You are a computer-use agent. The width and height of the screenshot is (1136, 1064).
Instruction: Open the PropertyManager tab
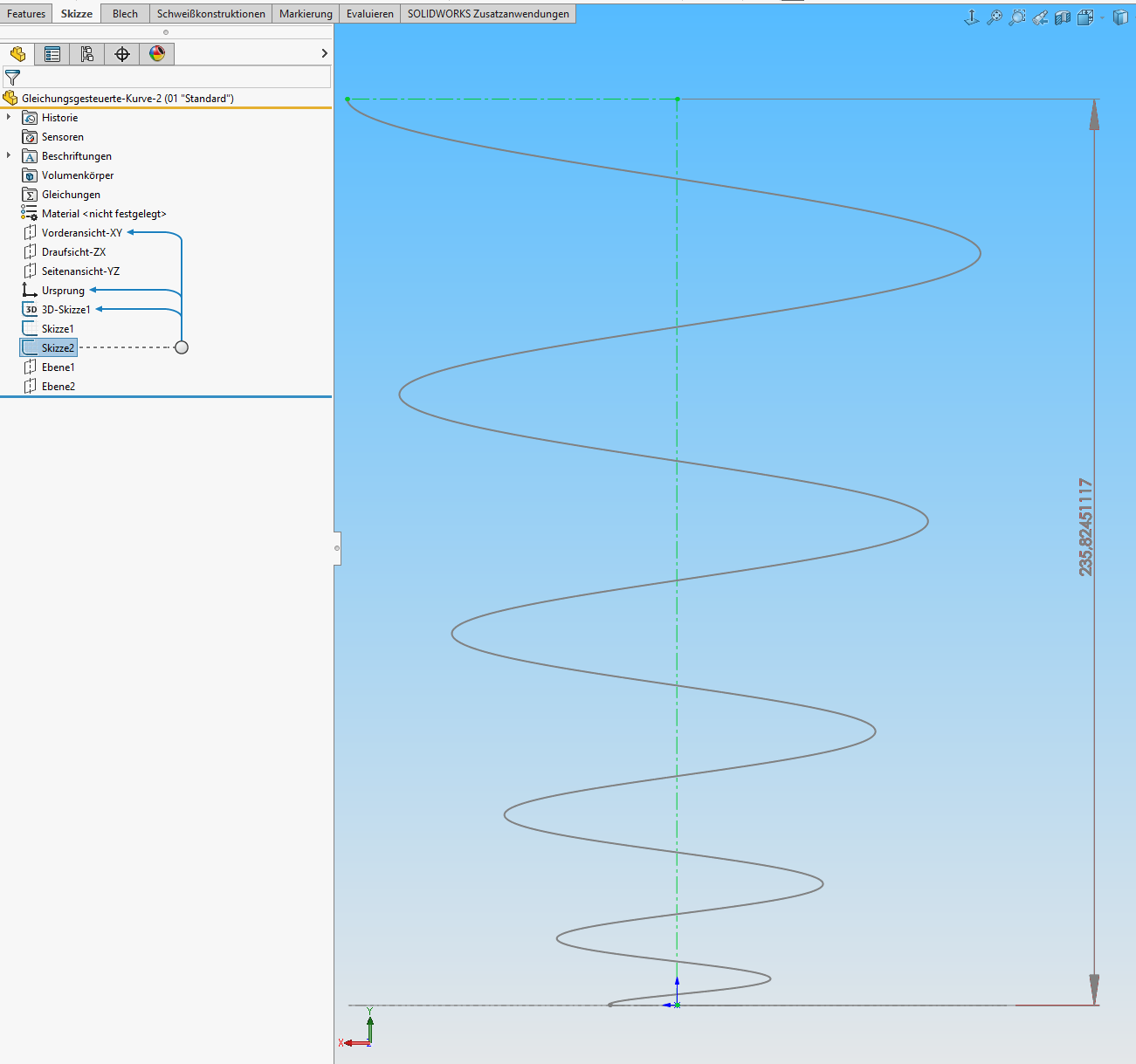coord(52,54)
